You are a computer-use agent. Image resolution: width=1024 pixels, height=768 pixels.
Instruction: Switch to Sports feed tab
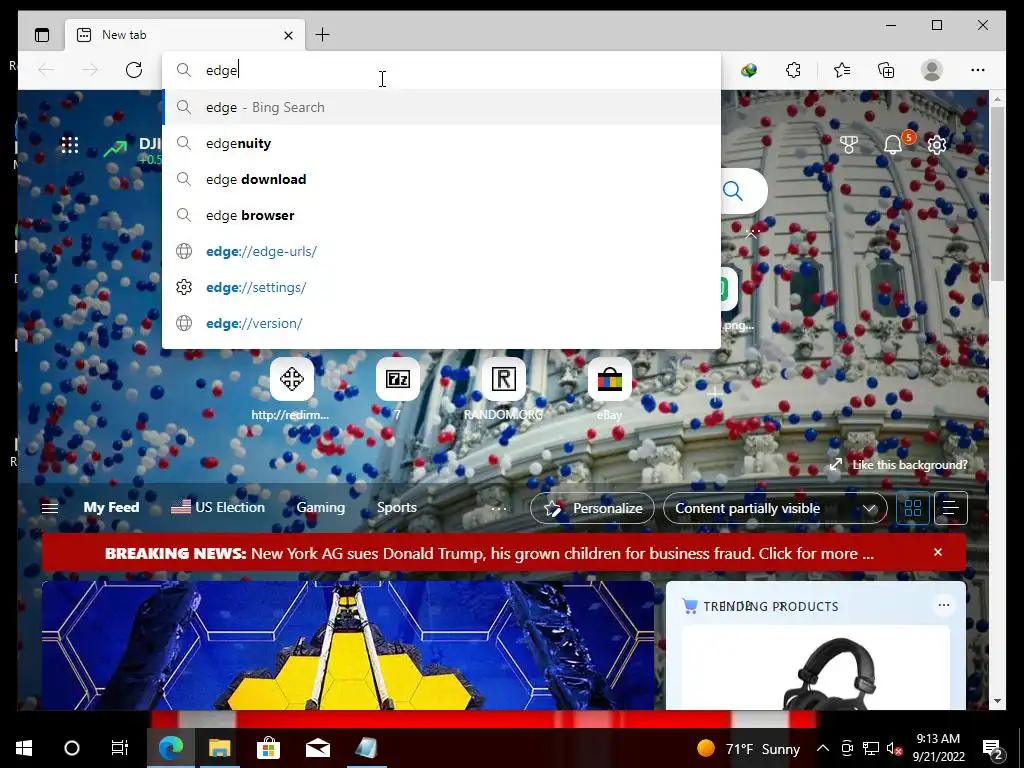point(397,507)
